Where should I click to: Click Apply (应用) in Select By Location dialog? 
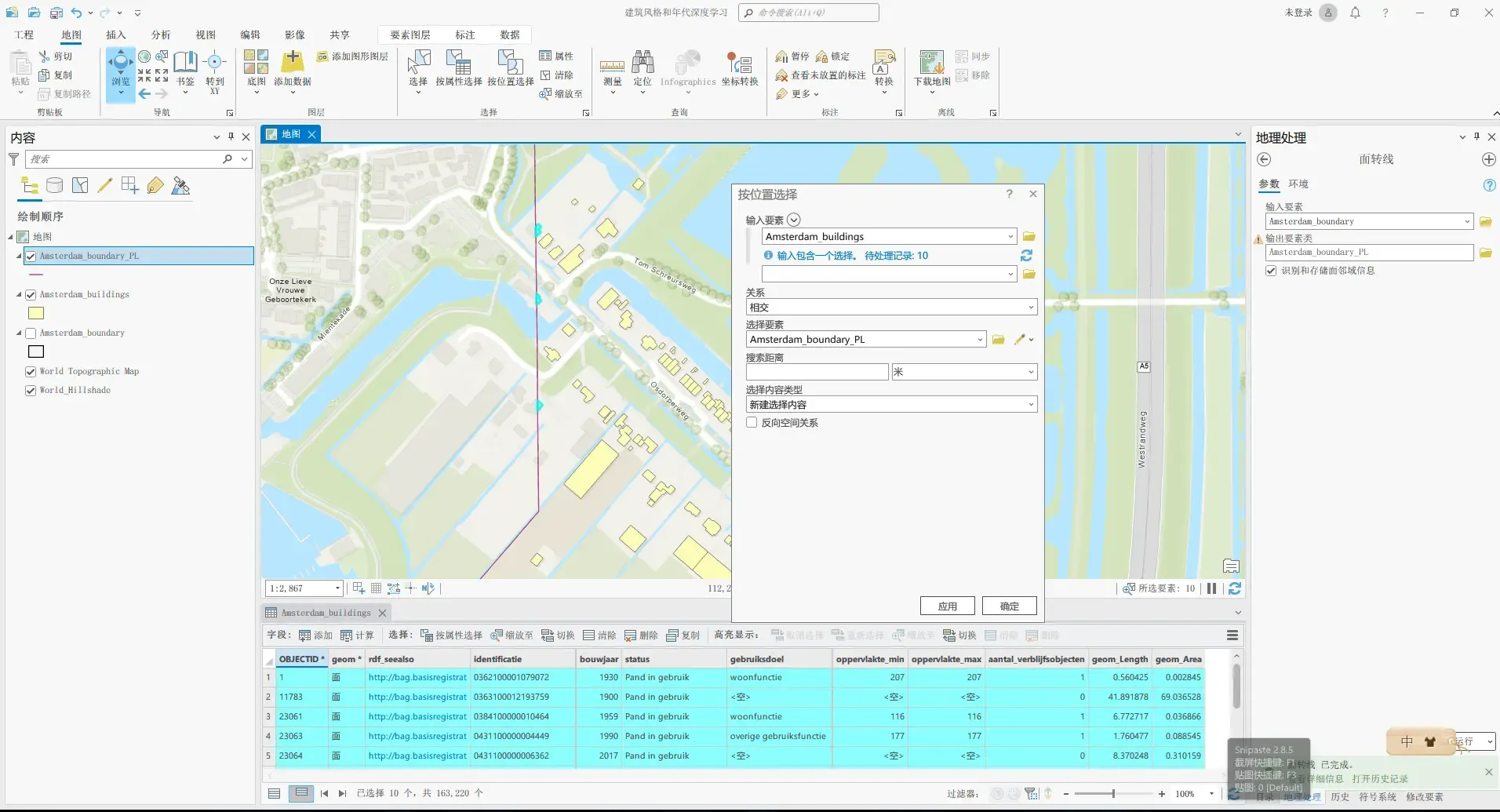(x=948, y=606)
